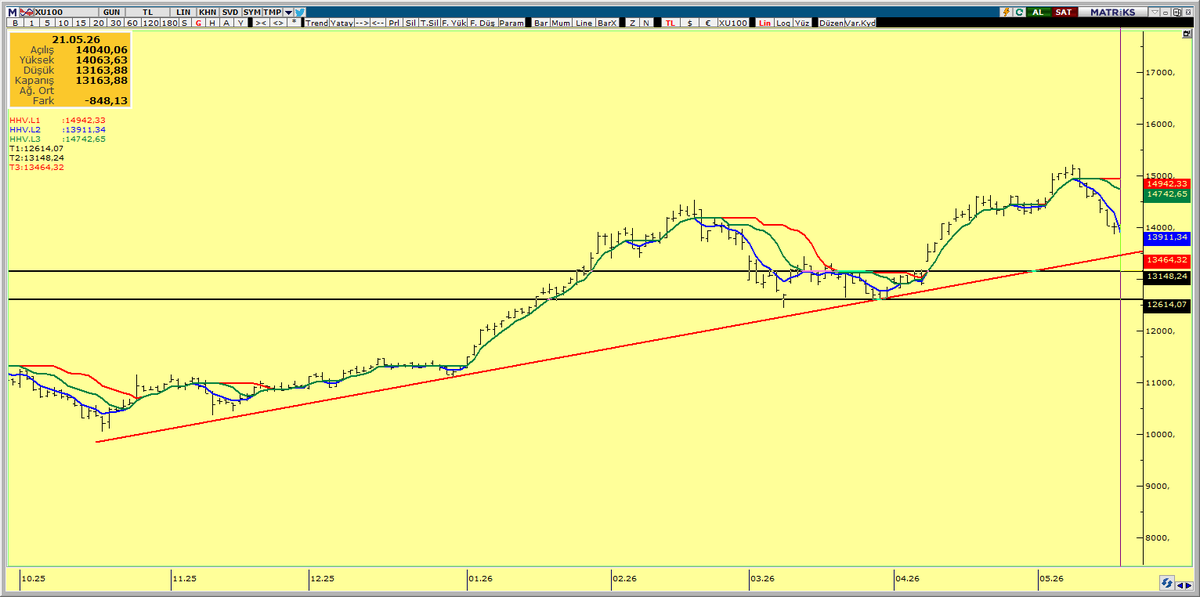Screen dimensions: 1200x597
Task: Open the Param parameters button
Action: click(511, 23)
